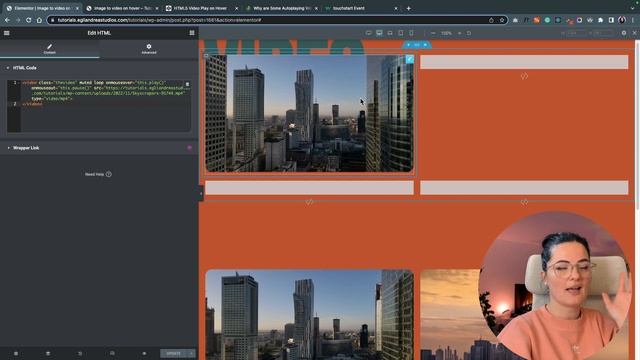Screen dimensions: 640x360
Task: Open browser three-dot menu
Action: point(633,20)
